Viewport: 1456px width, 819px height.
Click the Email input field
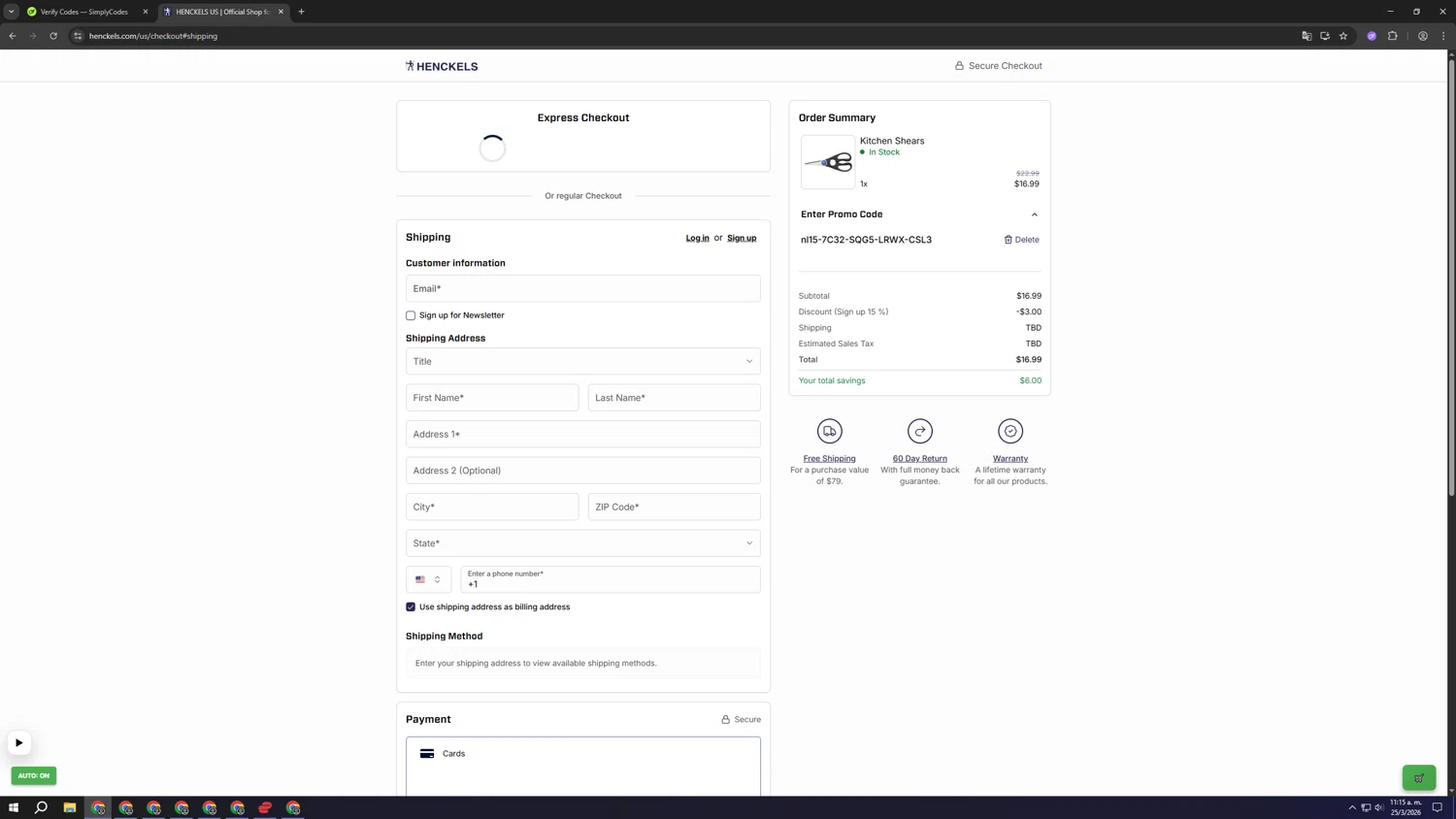(x=583, y=288)
